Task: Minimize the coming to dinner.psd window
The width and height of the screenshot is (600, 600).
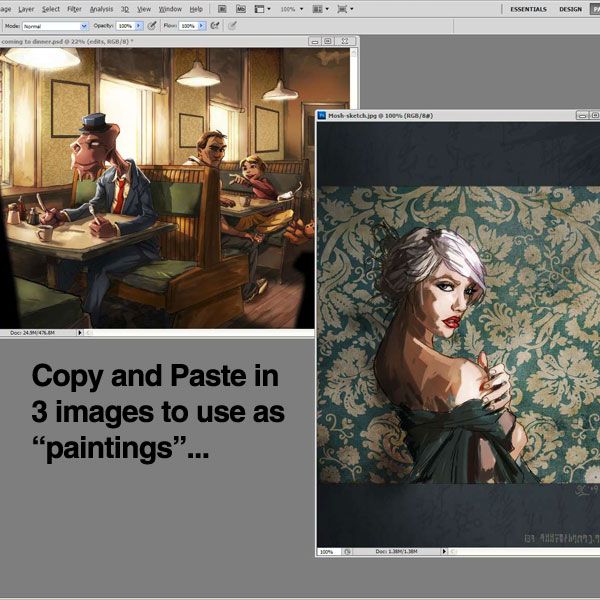Action: click(x=315, y=41)
